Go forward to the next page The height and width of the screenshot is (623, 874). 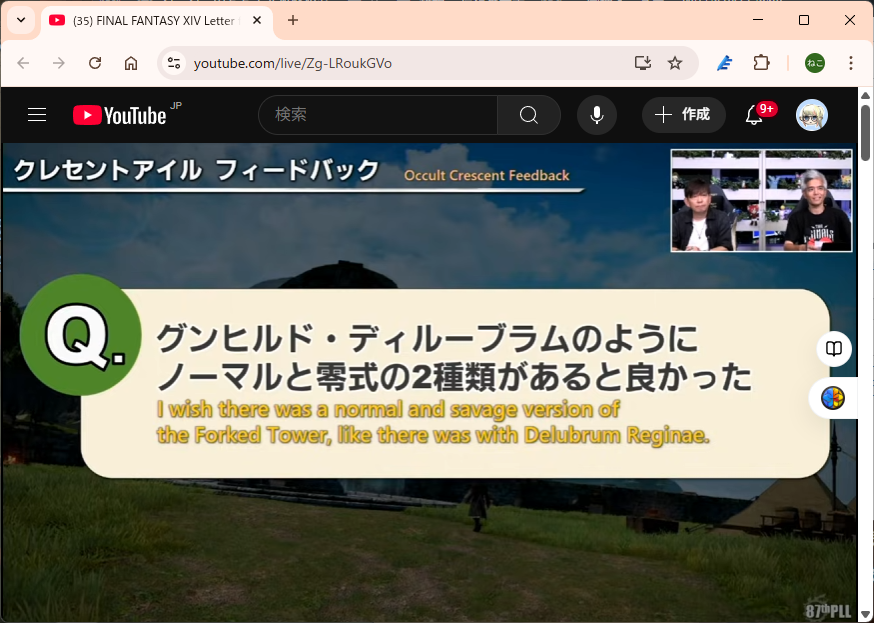click(59, 63)
